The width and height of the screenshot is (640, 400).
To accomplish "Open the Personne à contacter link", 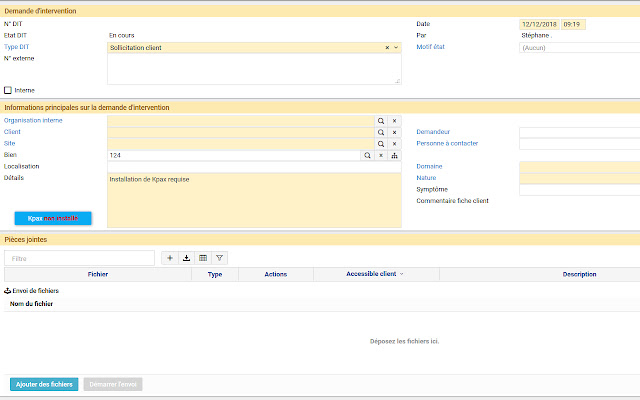I will [447, 143].
